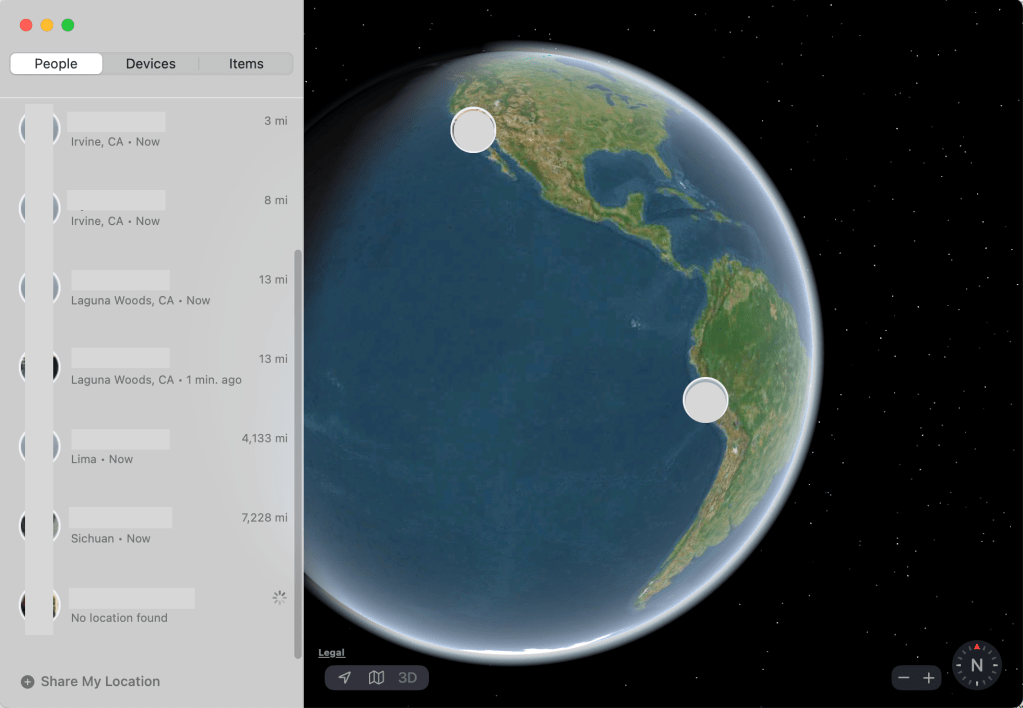Select the person located in Sichuan
This screenshot has height=708, width=1023.
tap(150, 527)
